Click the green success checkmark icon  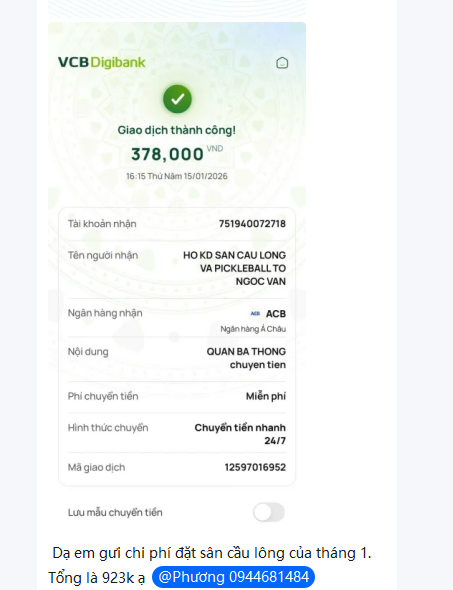point(177,99)
